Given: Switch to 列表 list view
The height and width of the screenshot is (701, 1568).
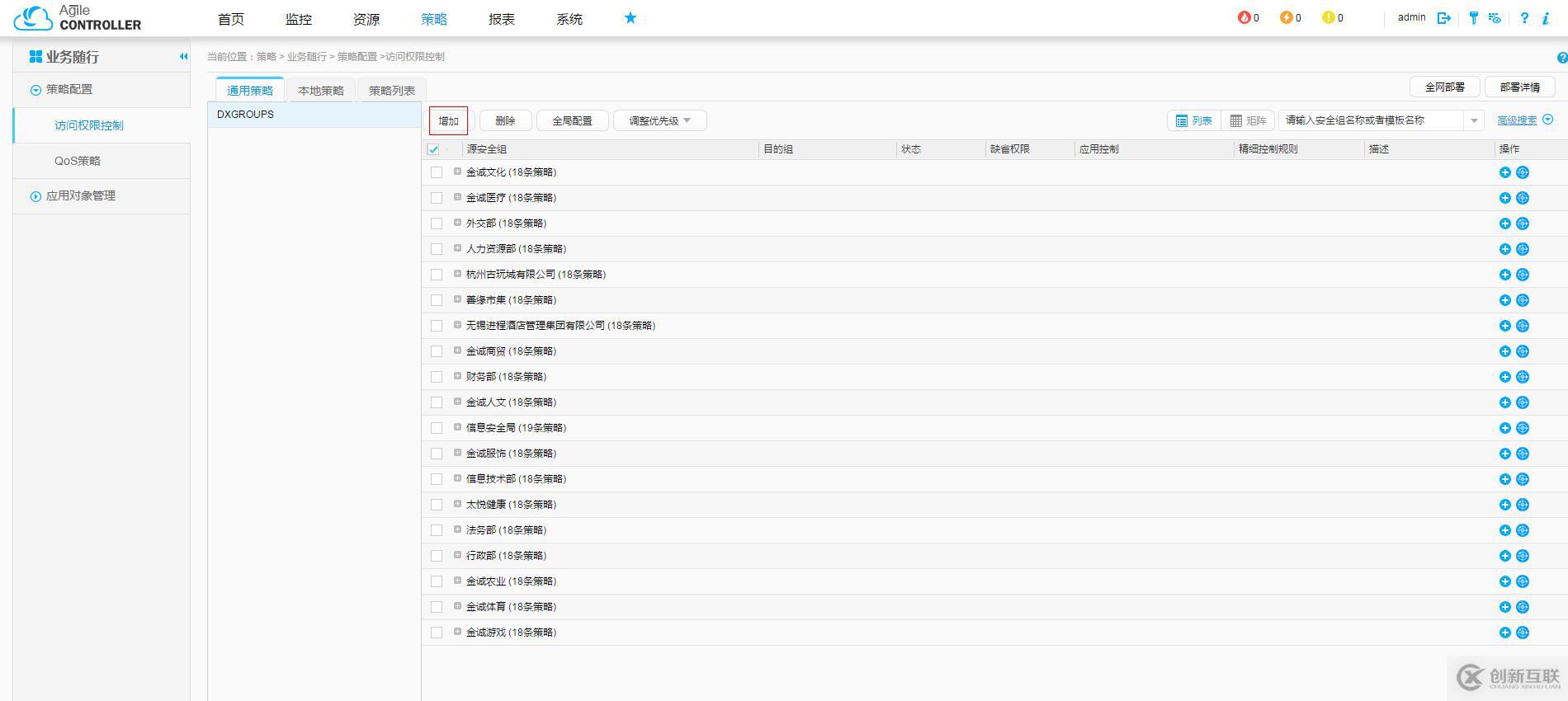Looking at the screenshot, I should coord(1194,120).
